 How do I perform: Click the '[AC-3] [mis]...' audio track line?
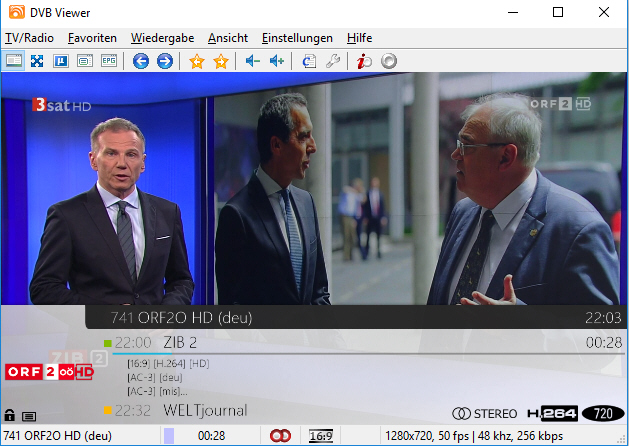(x=157, y=391)
